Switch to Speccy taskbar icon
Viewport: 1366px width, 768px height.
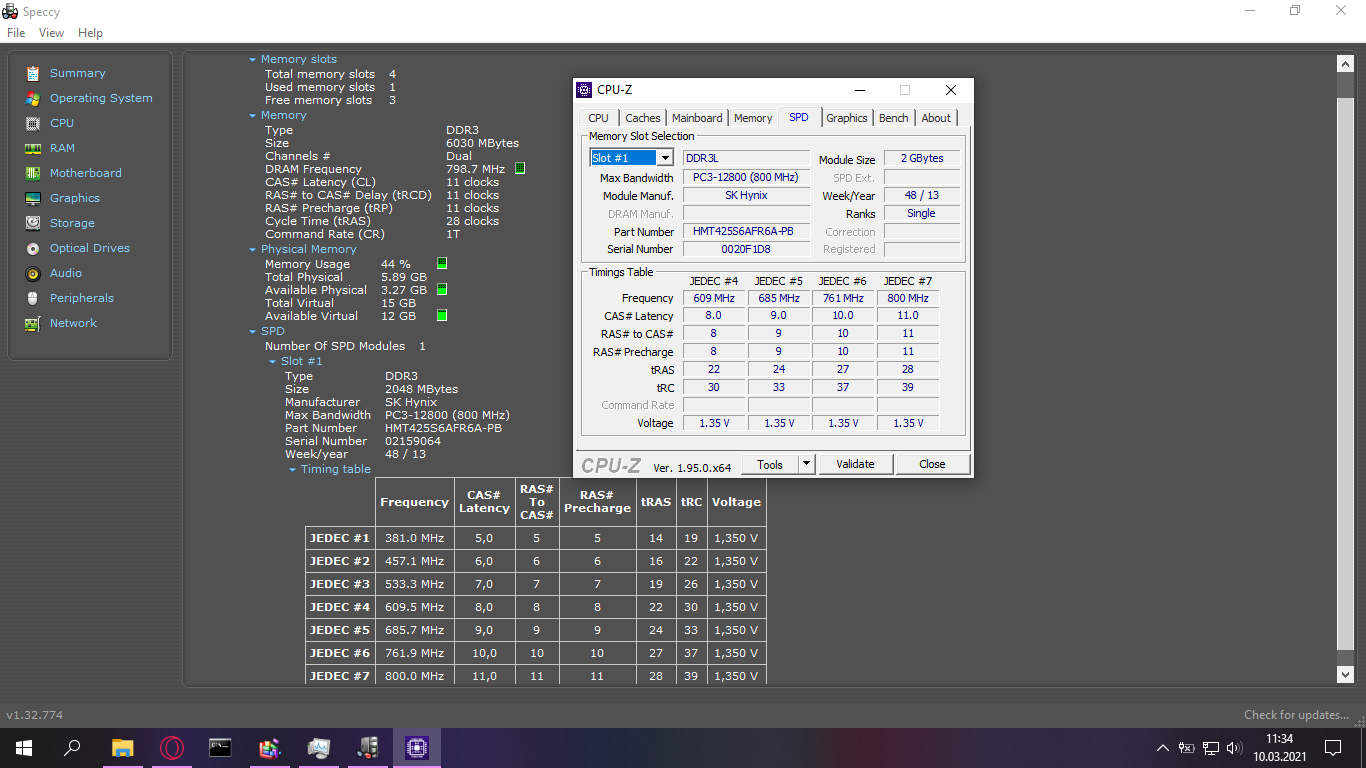click(x=367, y=747)
